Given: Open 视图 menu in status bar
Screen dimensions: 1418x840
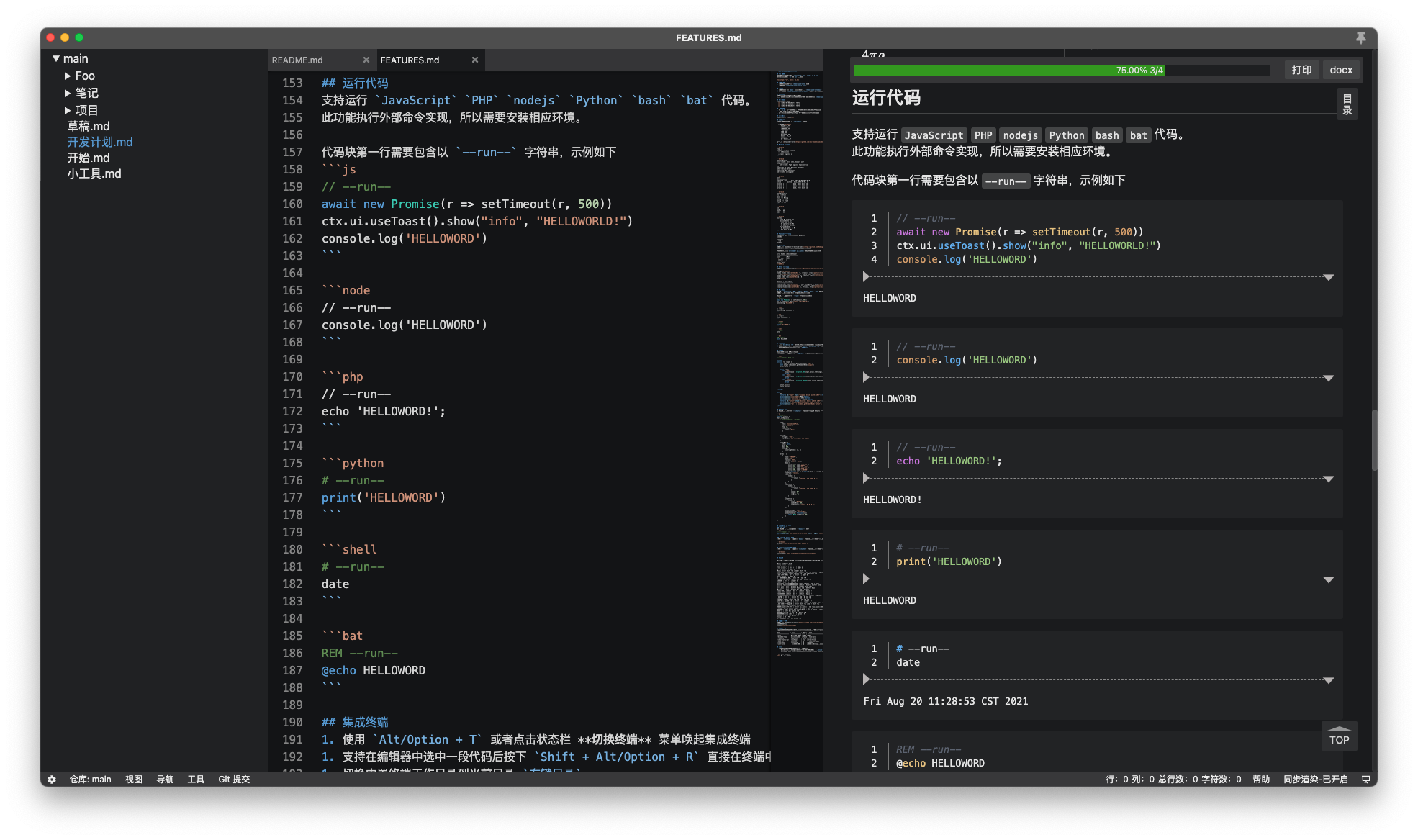Looking at the screenshot, I should 134,779.
